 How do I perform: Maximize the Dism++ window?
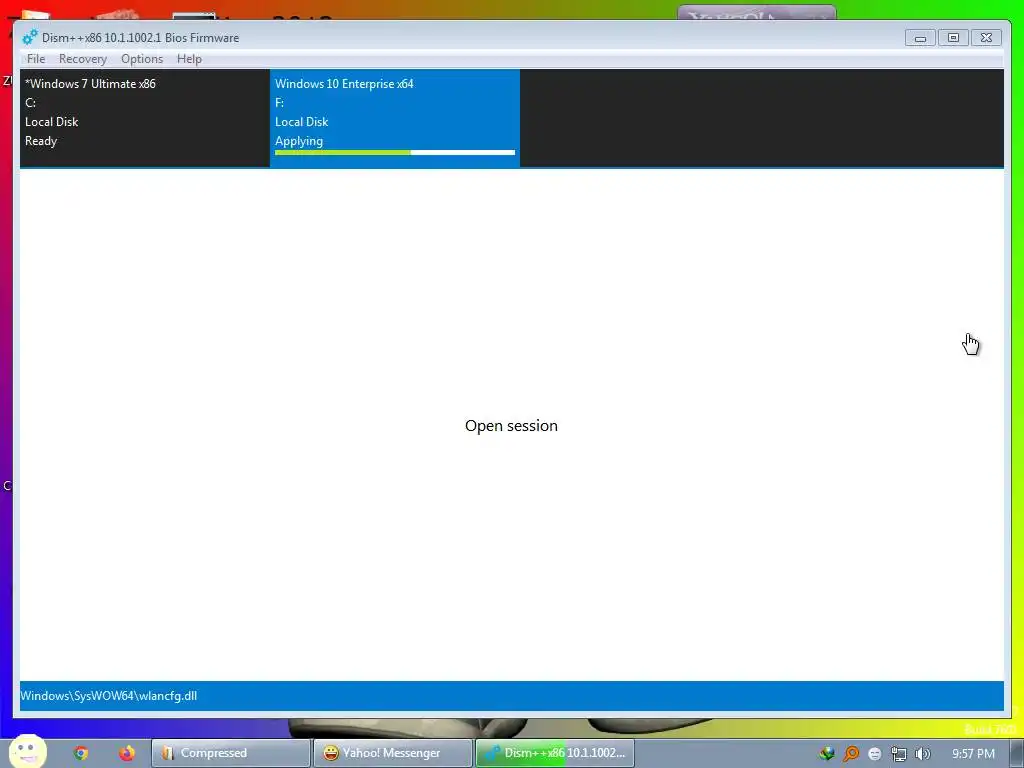click(x=953, y=38)
